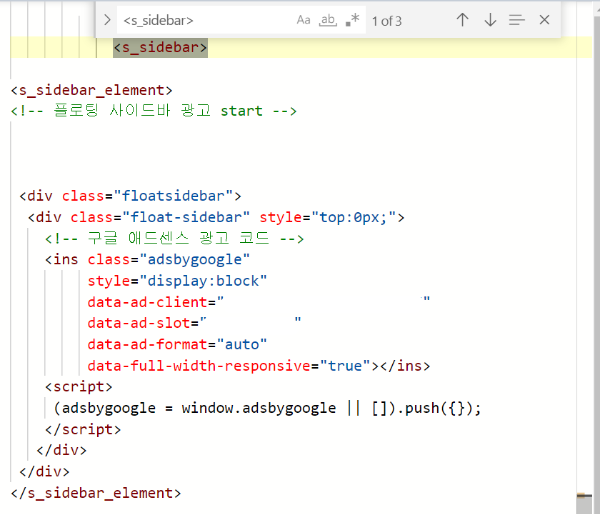Click the window.adsbygoogle push line
Viewport: 600px width, 514px height.
267,408
